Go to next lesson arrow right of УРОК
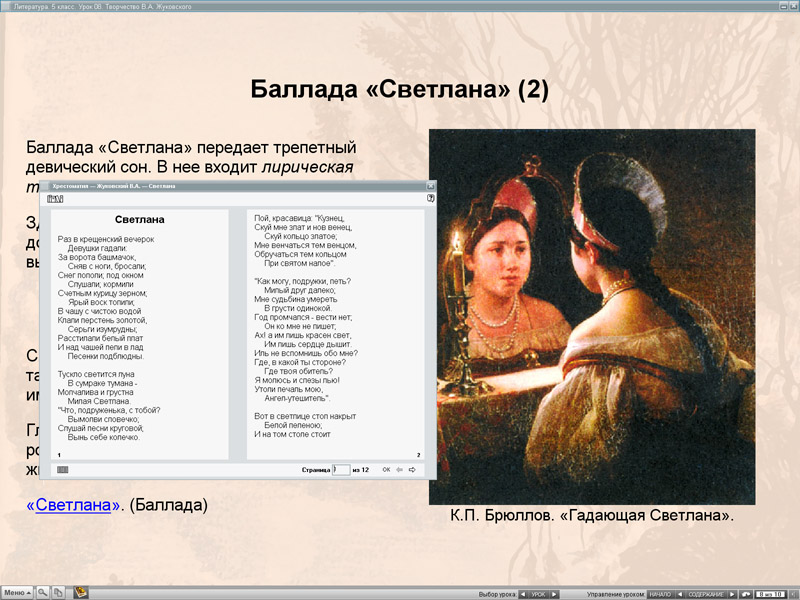800x600 pixels. tap(554, 594)
